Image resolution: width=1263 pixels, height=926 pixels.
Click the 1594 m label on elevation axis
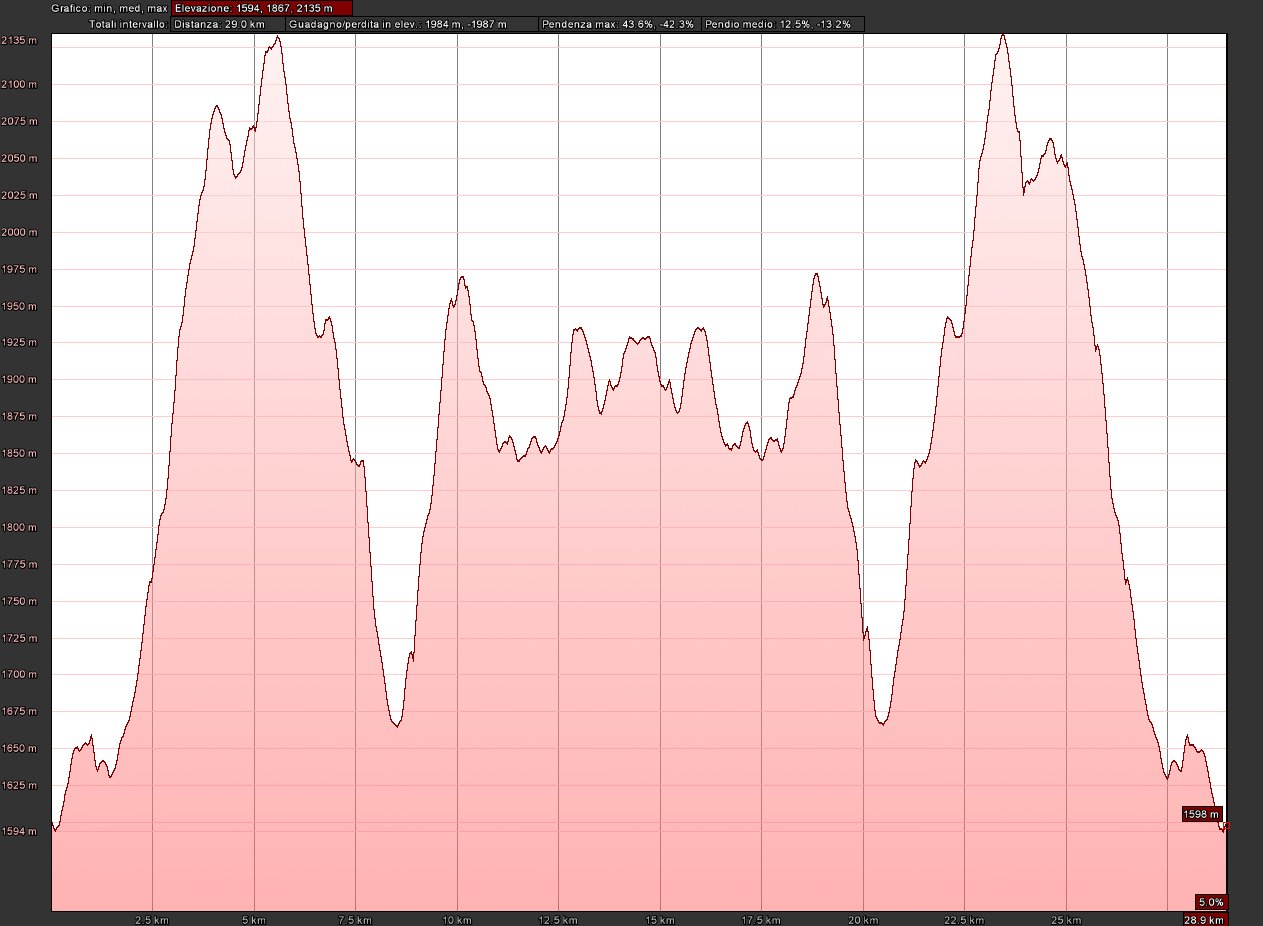pyautogui.click(x=20, y=830)
